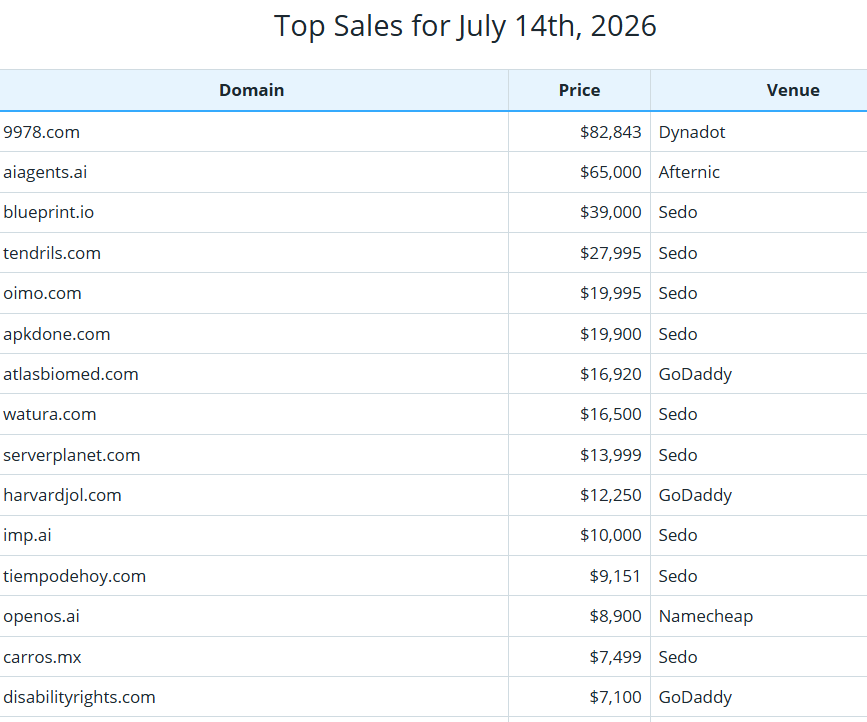Click the openos.ai domain
The width and height of the screenshot is (867, 722).
41,616
